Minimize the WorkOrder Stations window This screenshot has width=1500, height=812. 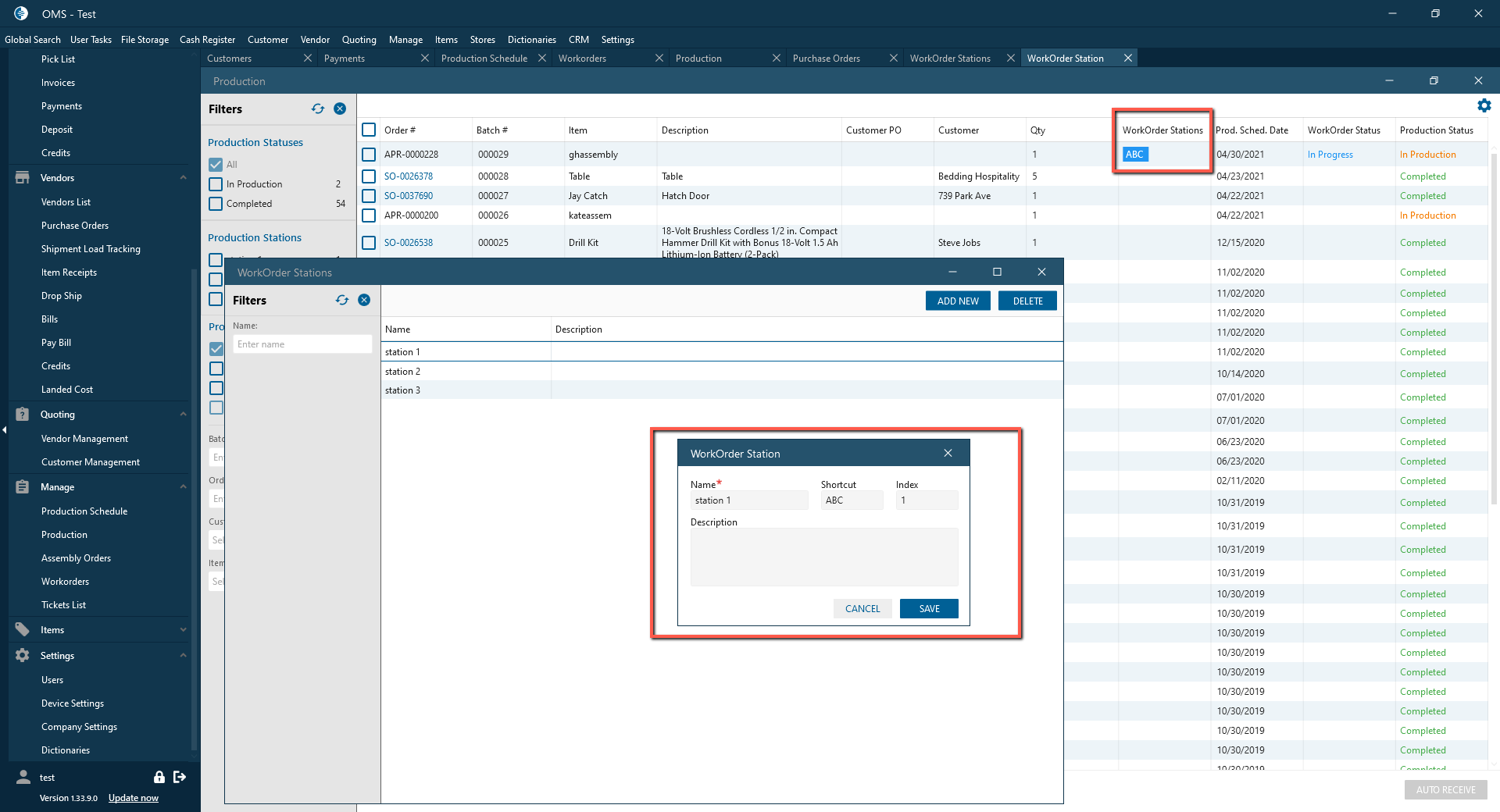(x=952, y=272)
